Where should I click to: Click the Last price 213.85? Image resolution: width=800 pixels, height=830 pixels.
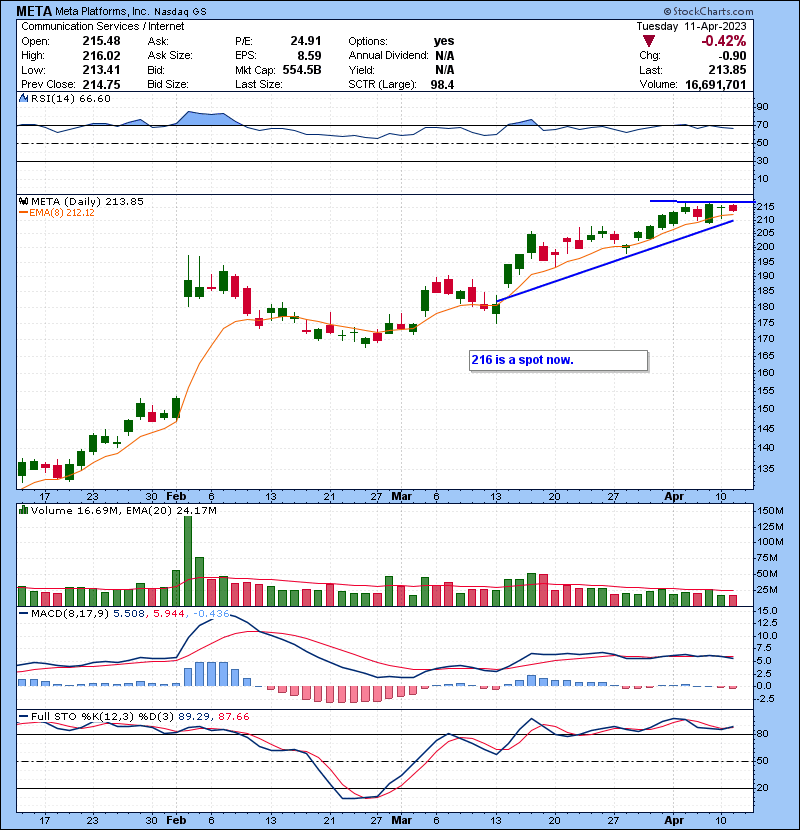point(727,70)
